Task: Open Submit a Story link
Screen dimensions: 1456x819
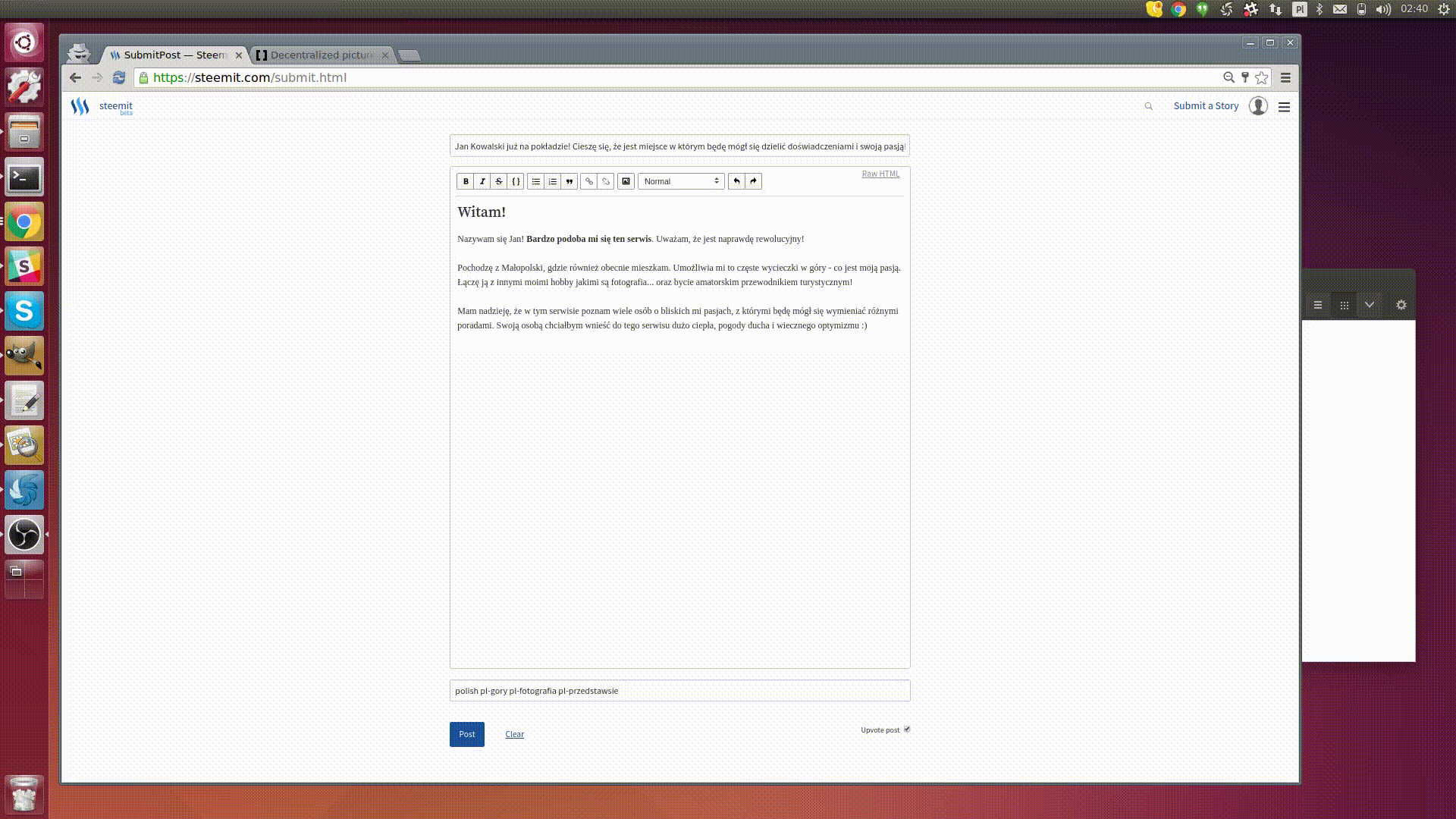Action: [x=1206, y=106]
